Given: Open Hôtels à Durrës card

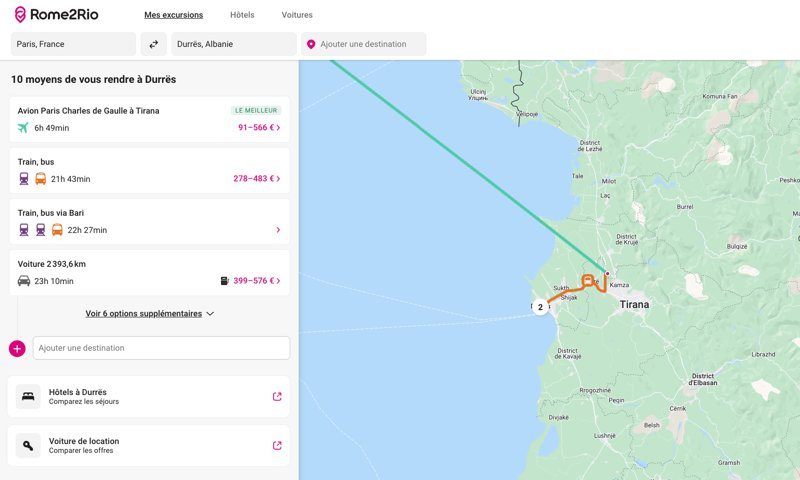Looking at the screenshot, I should (148, 397).
